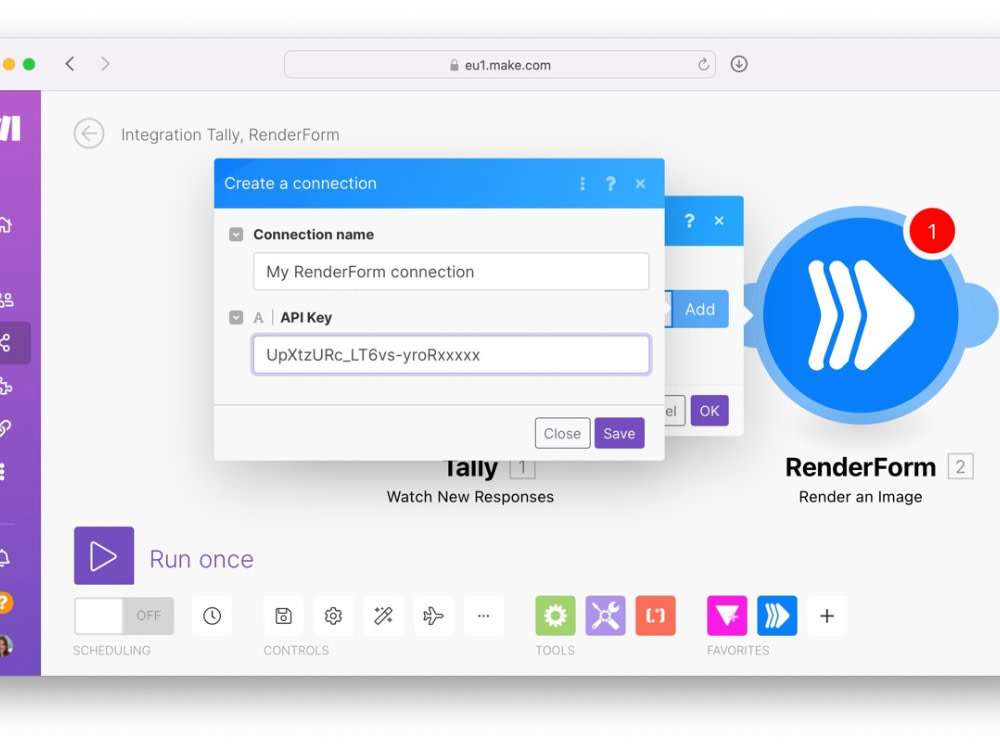
Task: Click the Run once play button
Action: point(104,555)
